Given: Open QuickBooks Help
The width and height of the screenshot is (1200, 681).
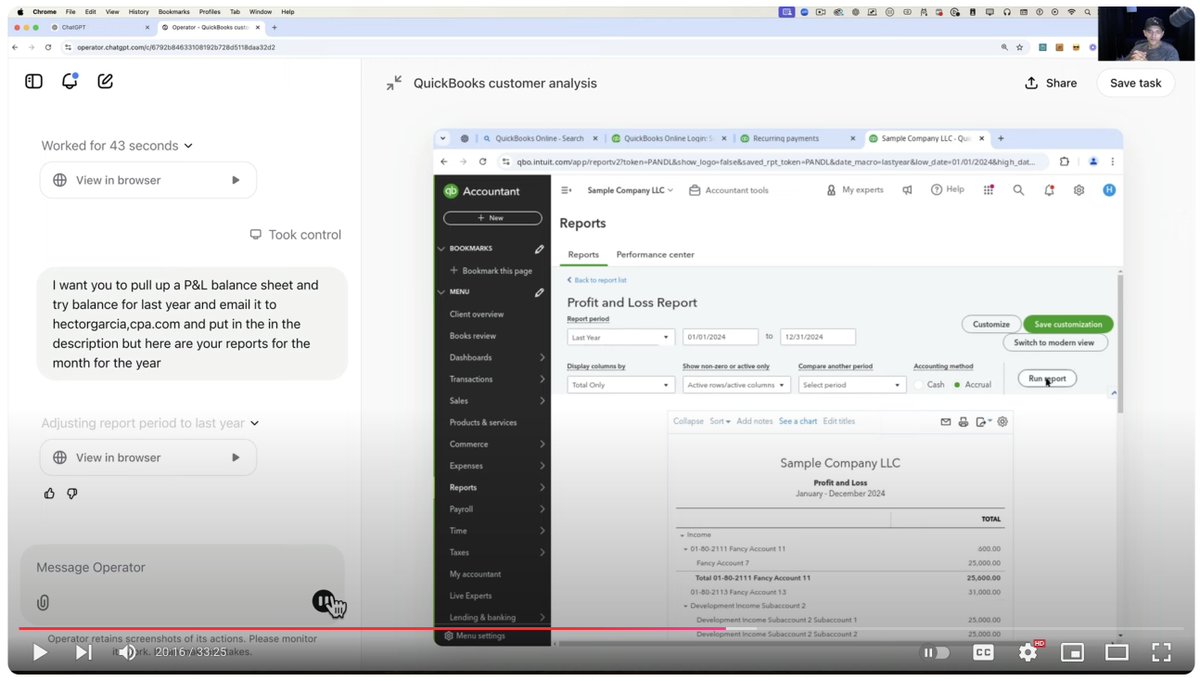Looking at the screenshot, I should pos(947,190).
